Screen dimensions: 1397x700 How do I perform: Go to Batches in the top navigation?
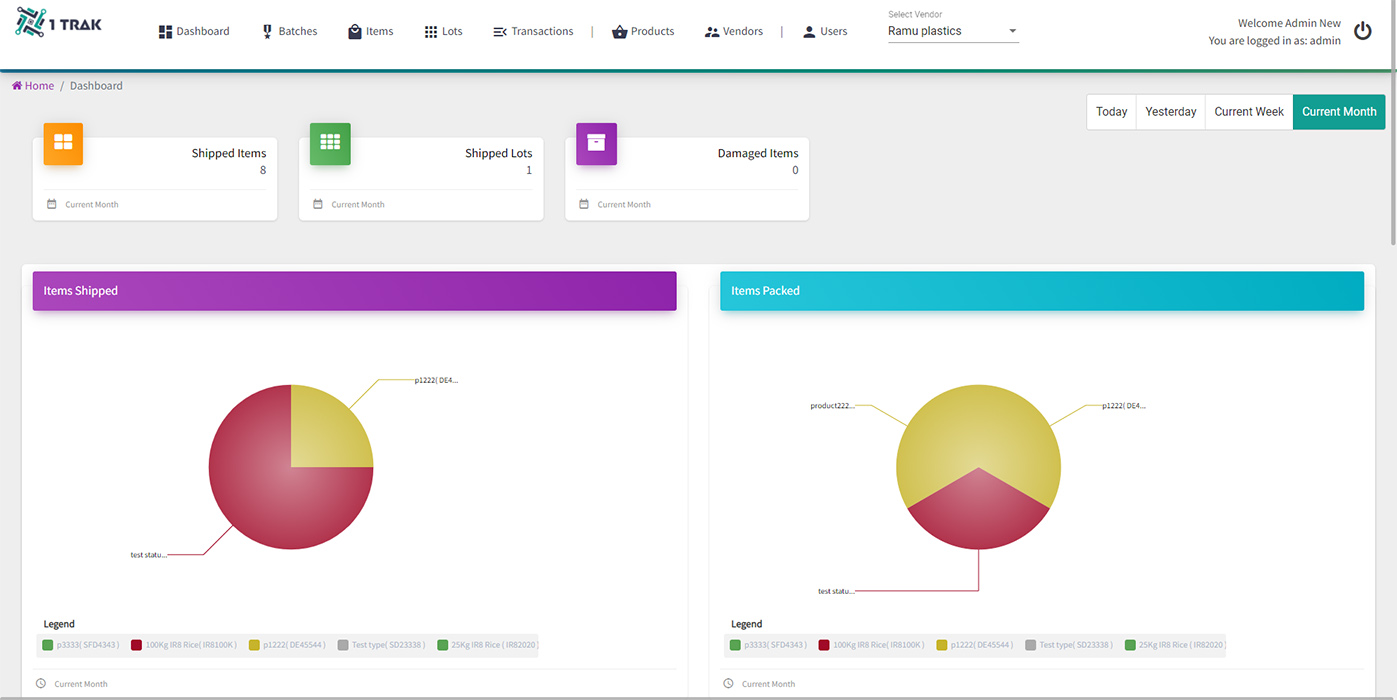(x=289, y=32)
